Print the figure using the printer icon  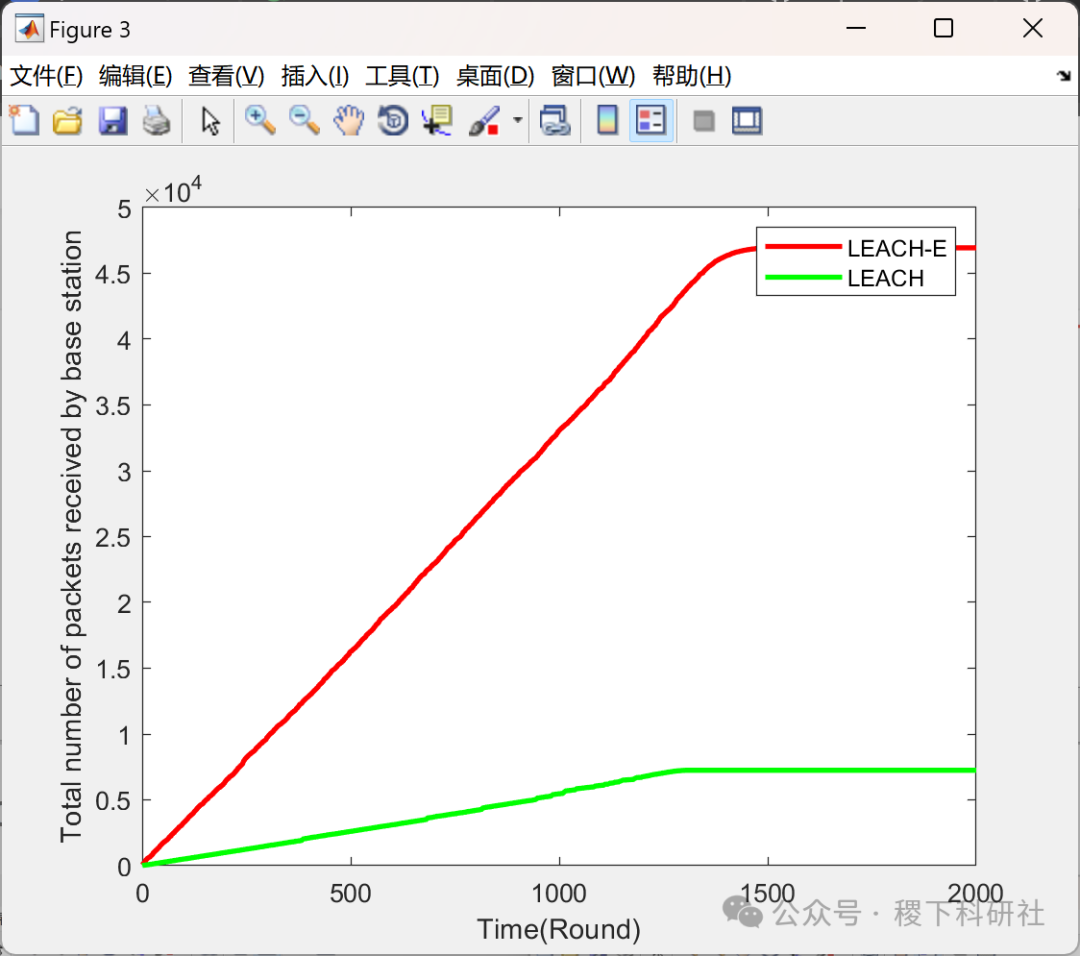click(x=156, y=121)
